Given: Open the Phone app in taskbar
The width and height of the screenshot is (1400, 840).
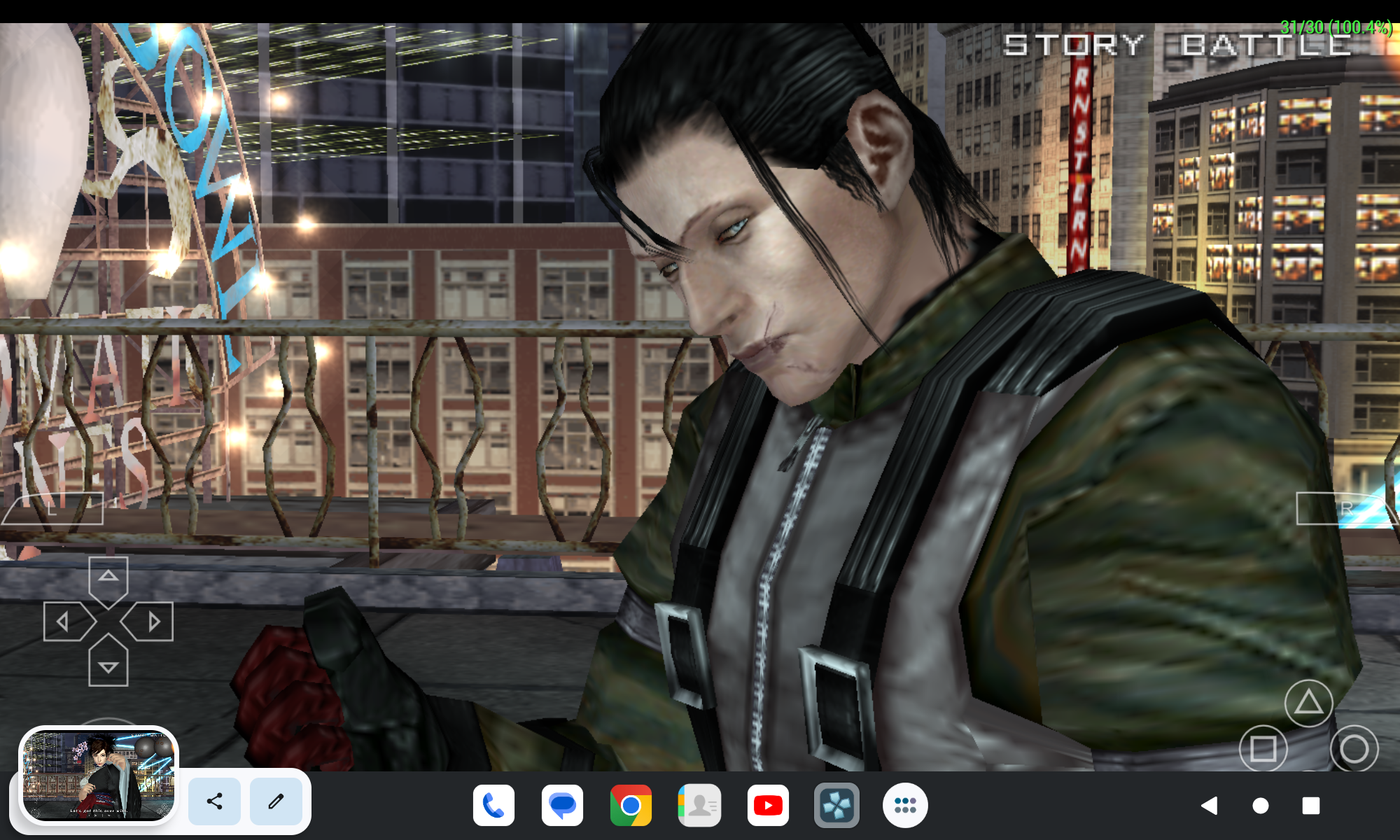Looking at the screenshot, I should click(493, 806).
